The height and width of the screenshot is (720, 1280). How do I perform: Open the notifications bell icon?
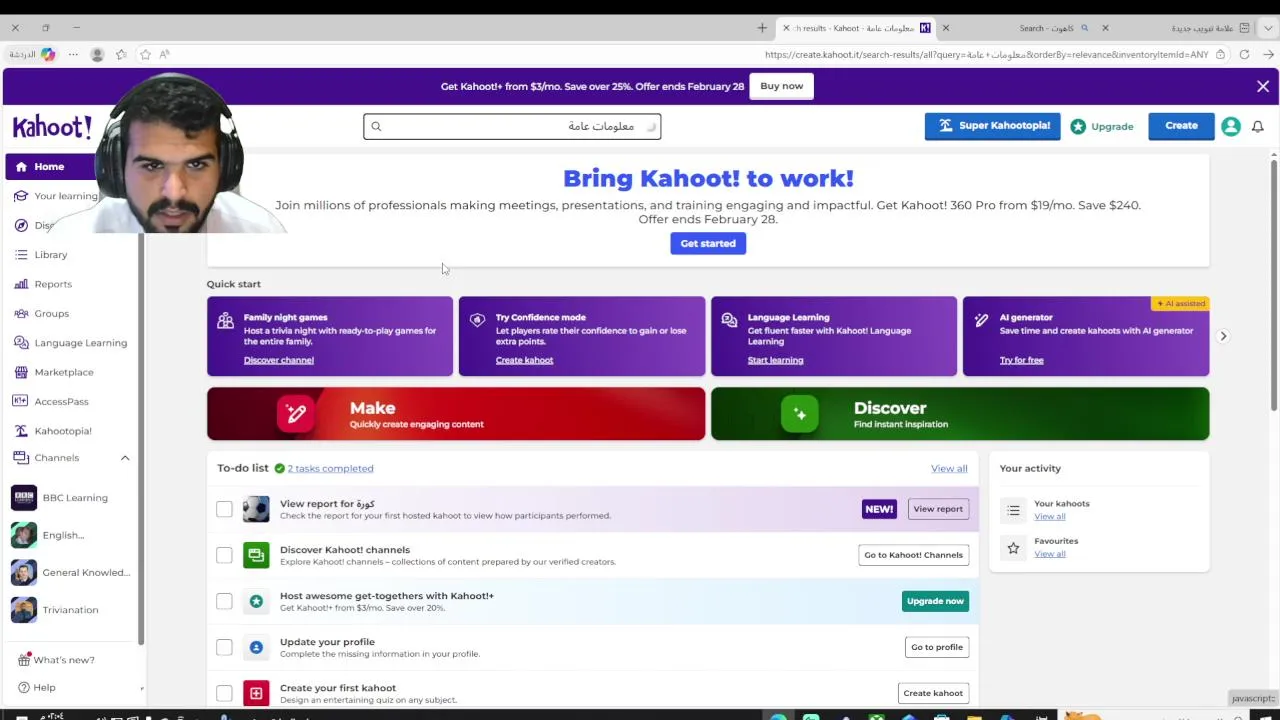point(1258,127)
